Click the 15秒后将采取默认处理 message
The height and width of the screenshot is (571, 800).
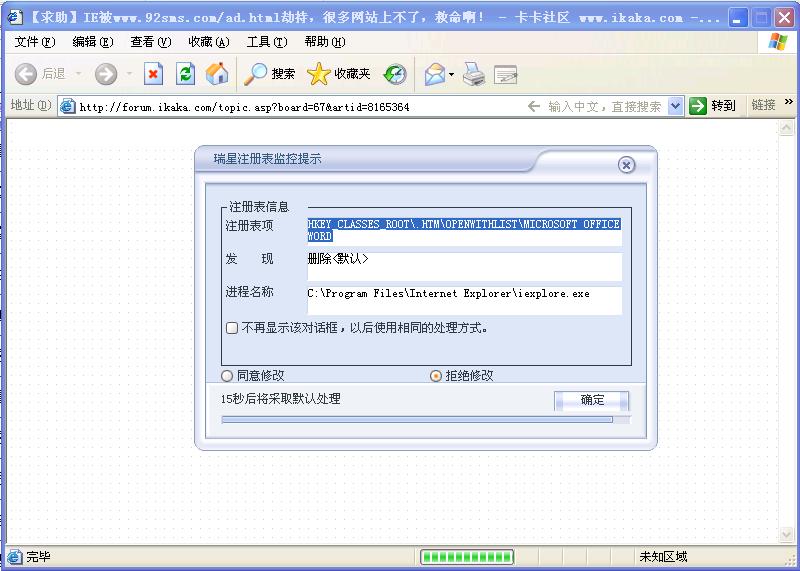coord(281,399)
